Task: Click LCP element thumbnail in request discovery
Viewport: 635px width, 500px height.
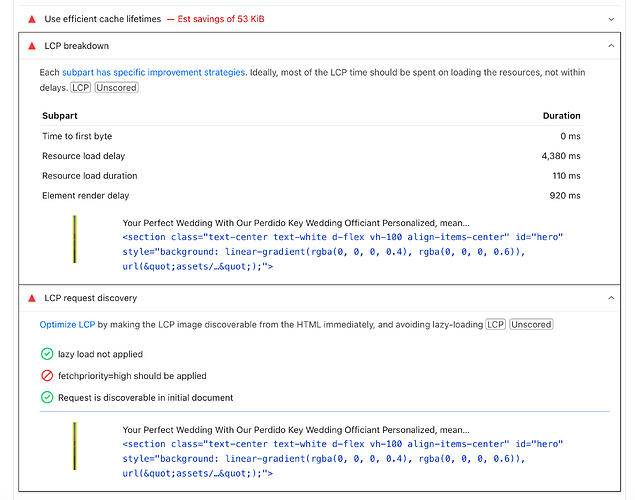Action: (x=75, y=446)
